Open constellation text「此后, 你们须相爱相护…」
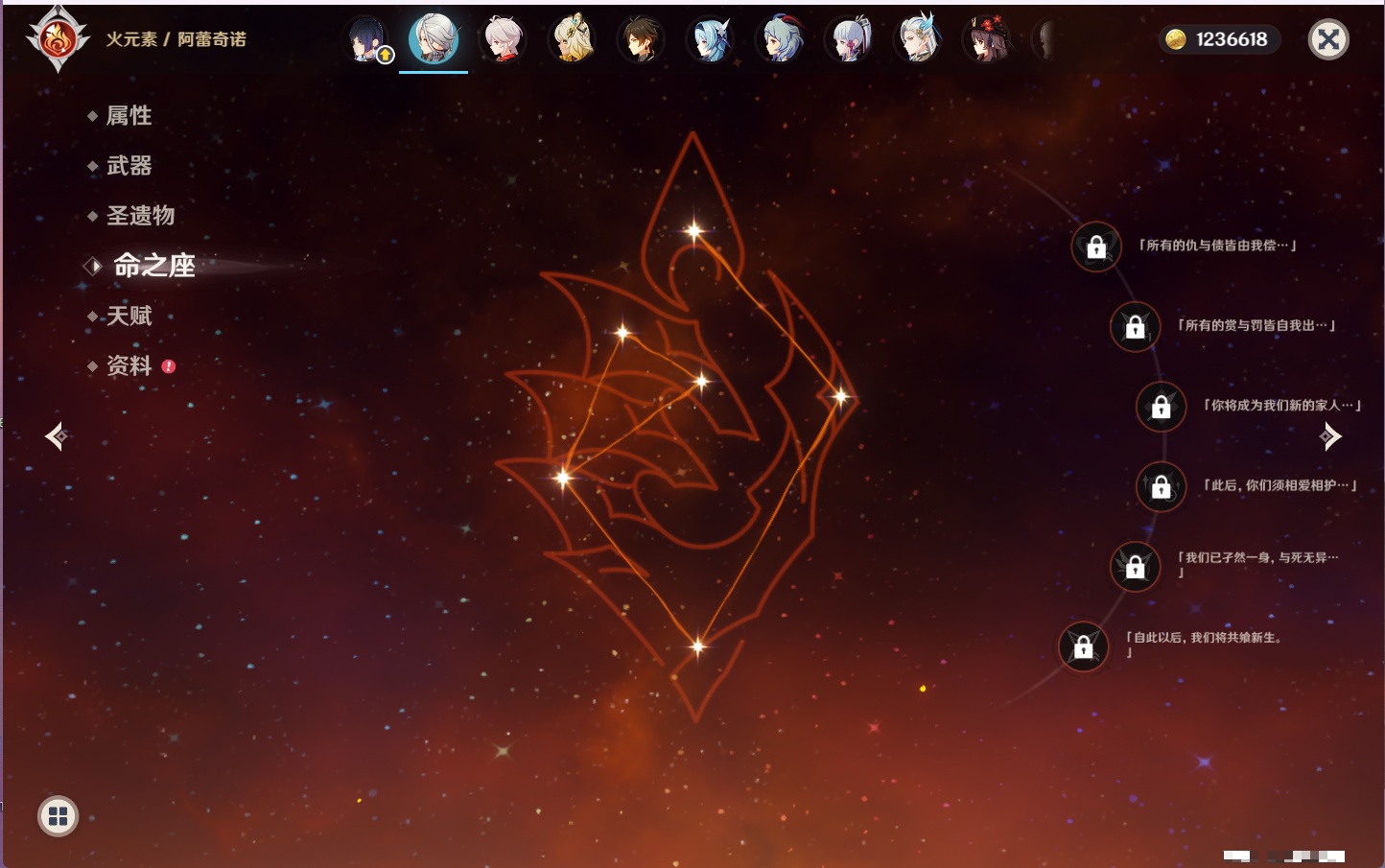Viewport: 1385px width, 868px height. click(1280, 485)
